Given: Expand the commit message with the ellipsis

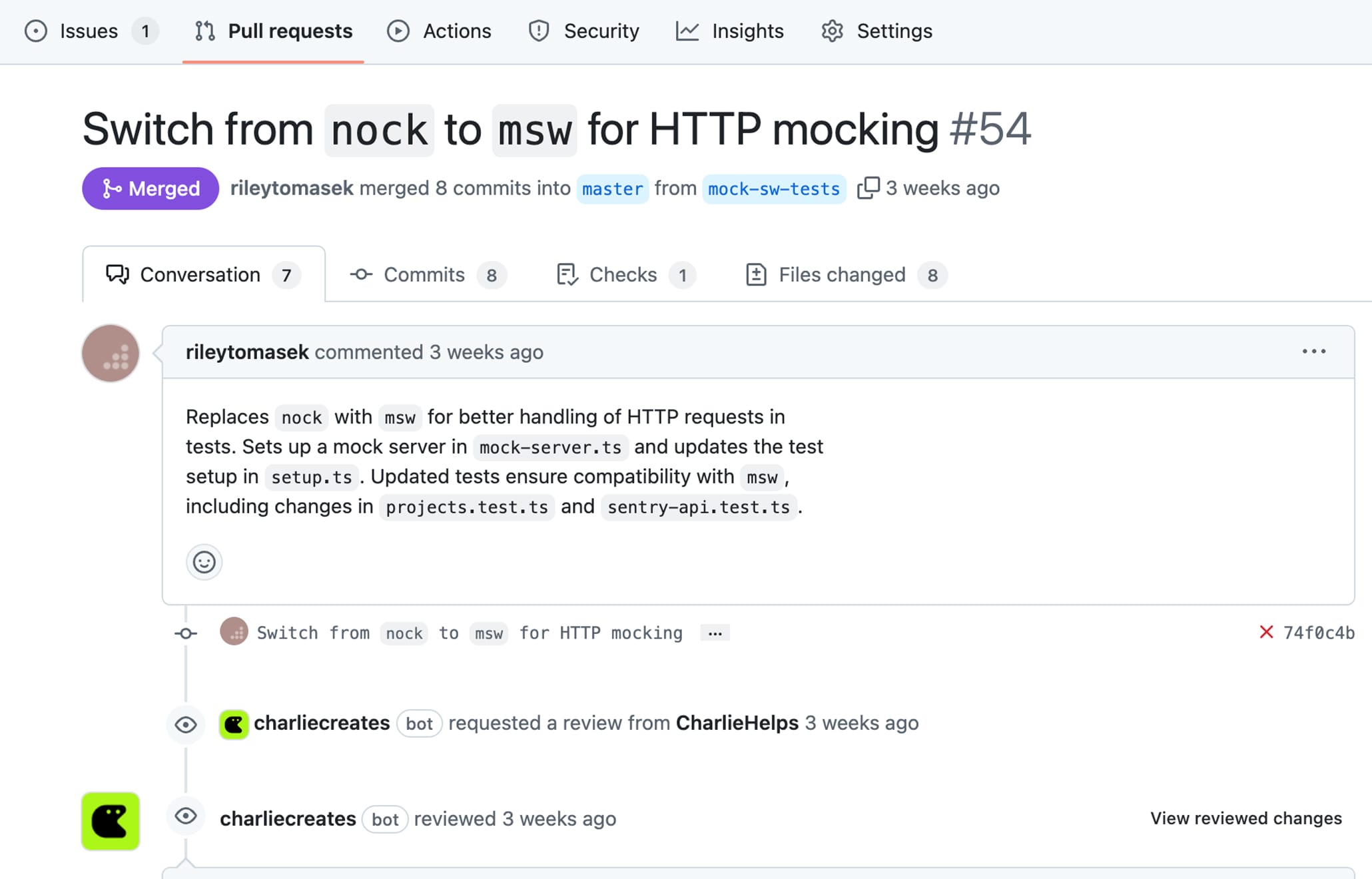Looking at the screenshot, I should [x=715, y=633].
